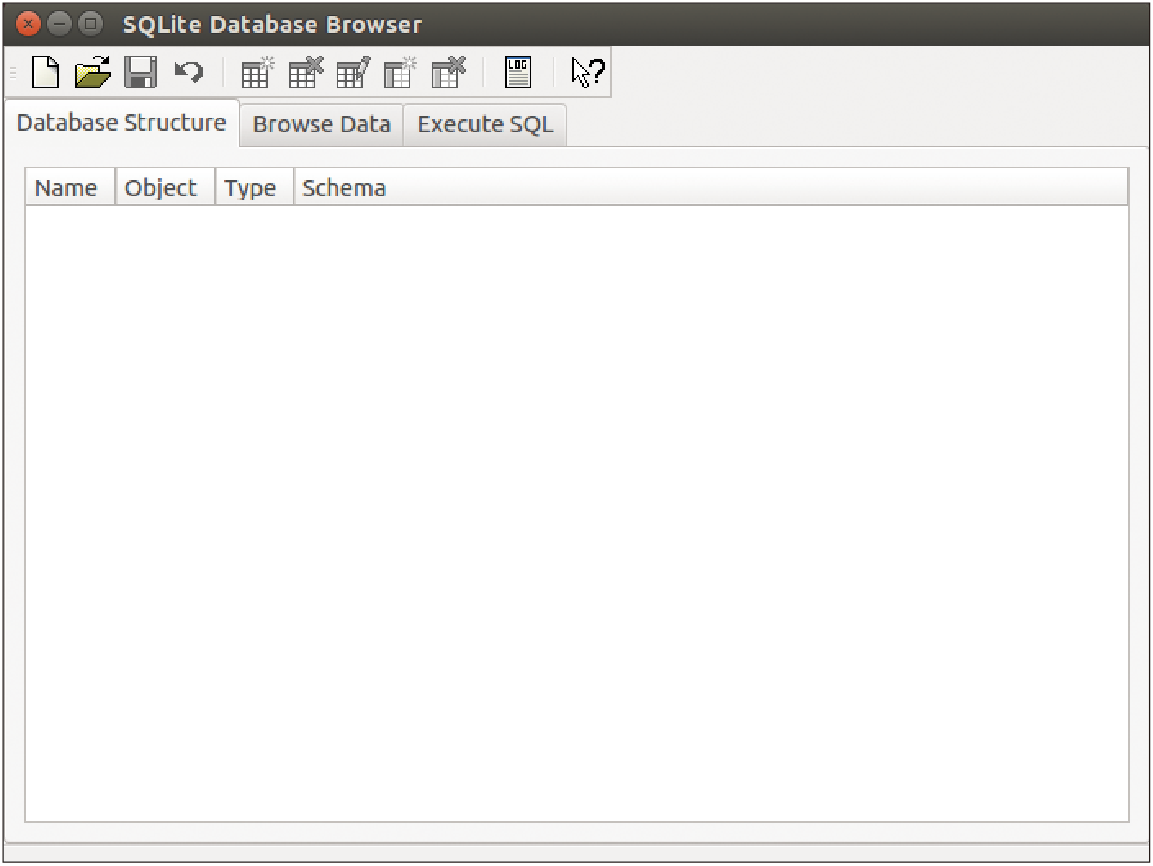The image size is (1153, 866).
Task: Activate the What's This help cursor
Action: [x=588, y=72]
